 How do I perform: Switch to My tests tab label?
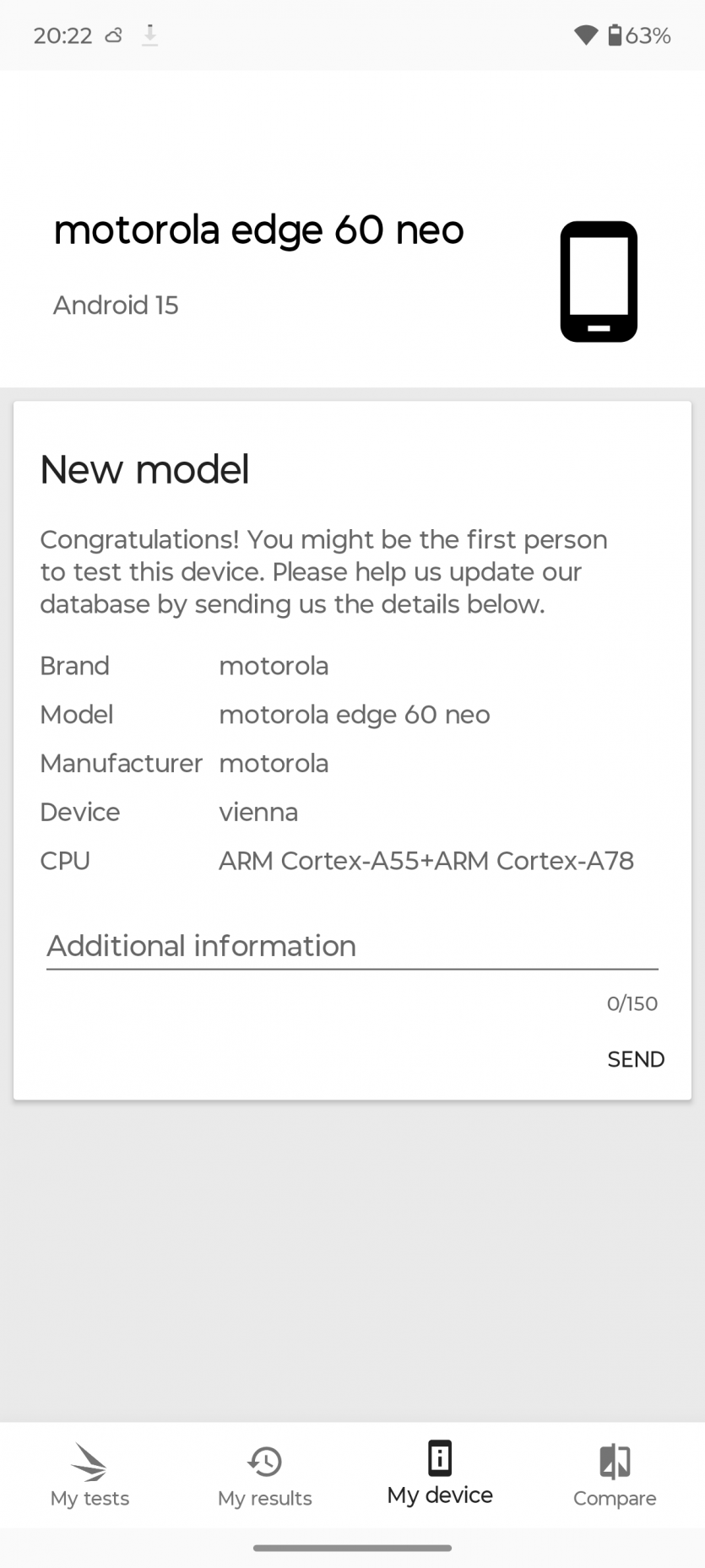[x=89, y=1499]
